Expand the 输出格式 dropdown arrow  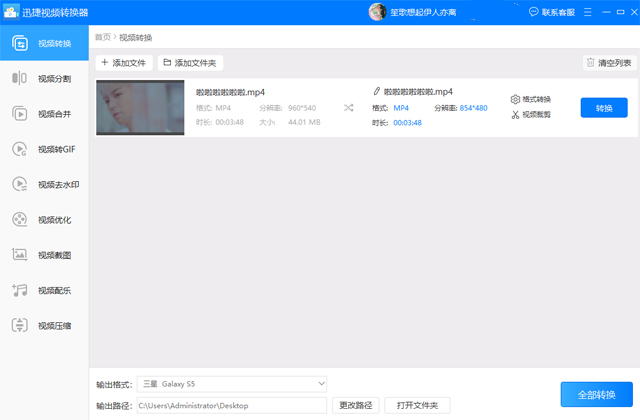click(321, 384)
